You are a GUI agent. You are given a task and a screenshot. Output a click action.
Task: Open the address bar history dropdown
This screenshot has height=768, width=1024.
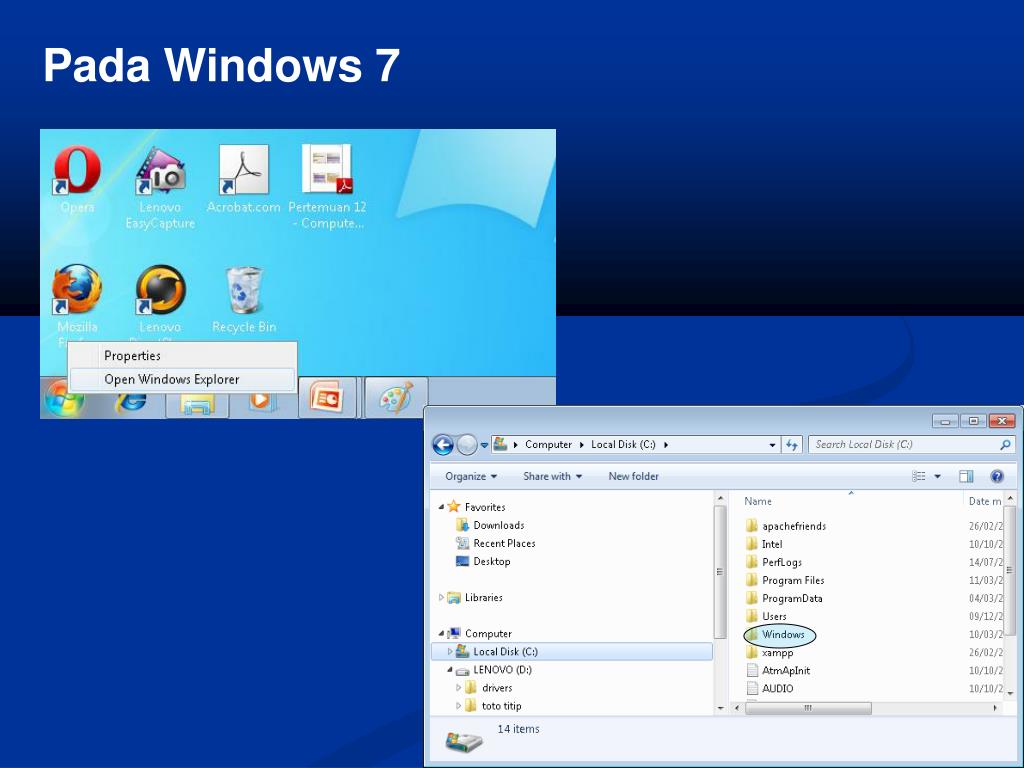click(773, 445)
